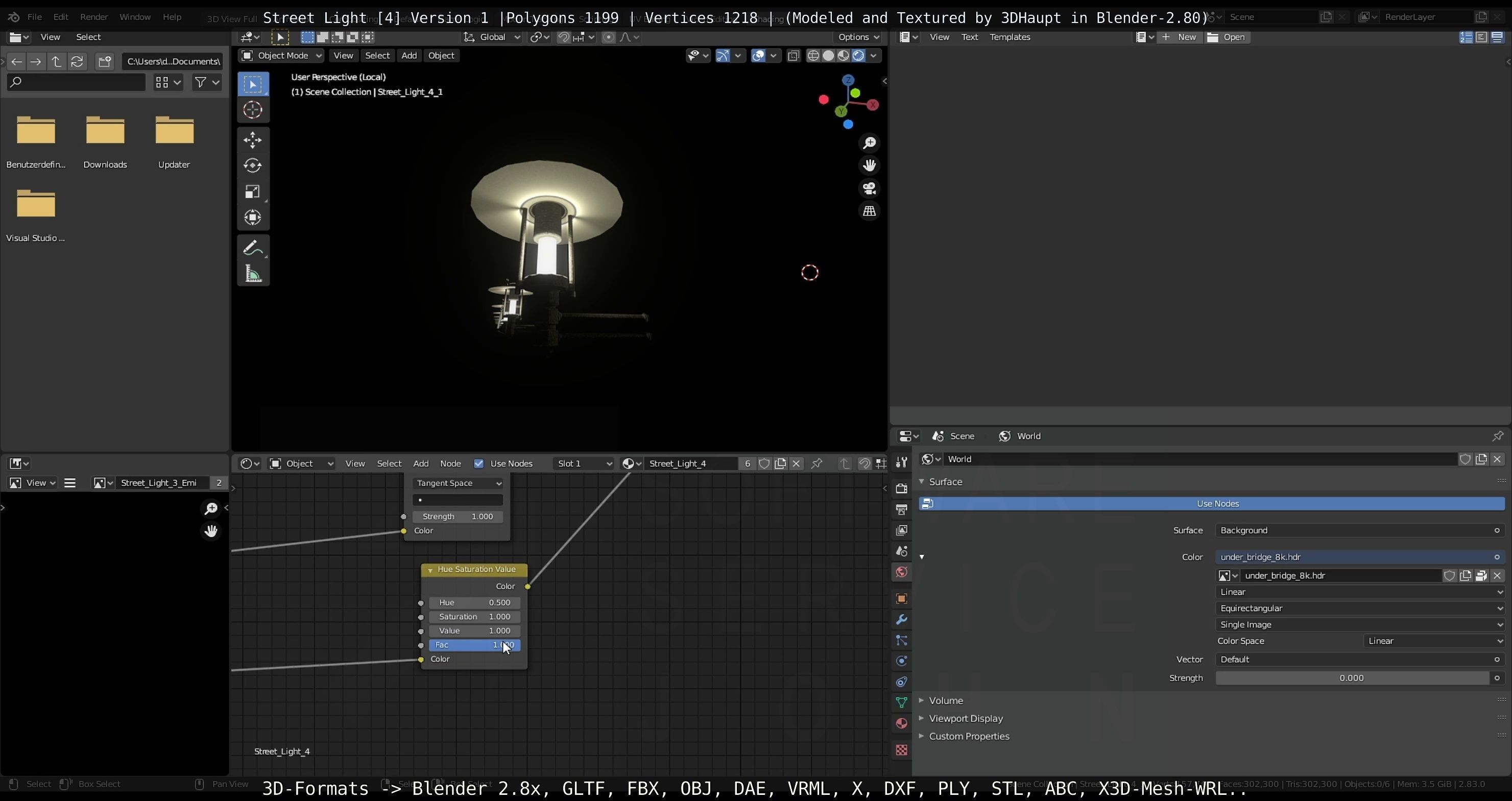1512x801 pixels.
Task: Click the New text button
Action: [1180, 37]
